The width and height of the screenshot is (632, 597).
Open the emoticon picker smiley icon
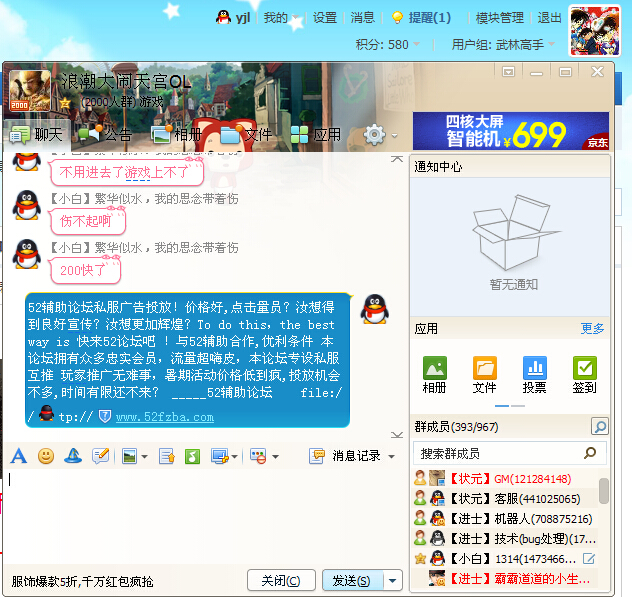46,456
